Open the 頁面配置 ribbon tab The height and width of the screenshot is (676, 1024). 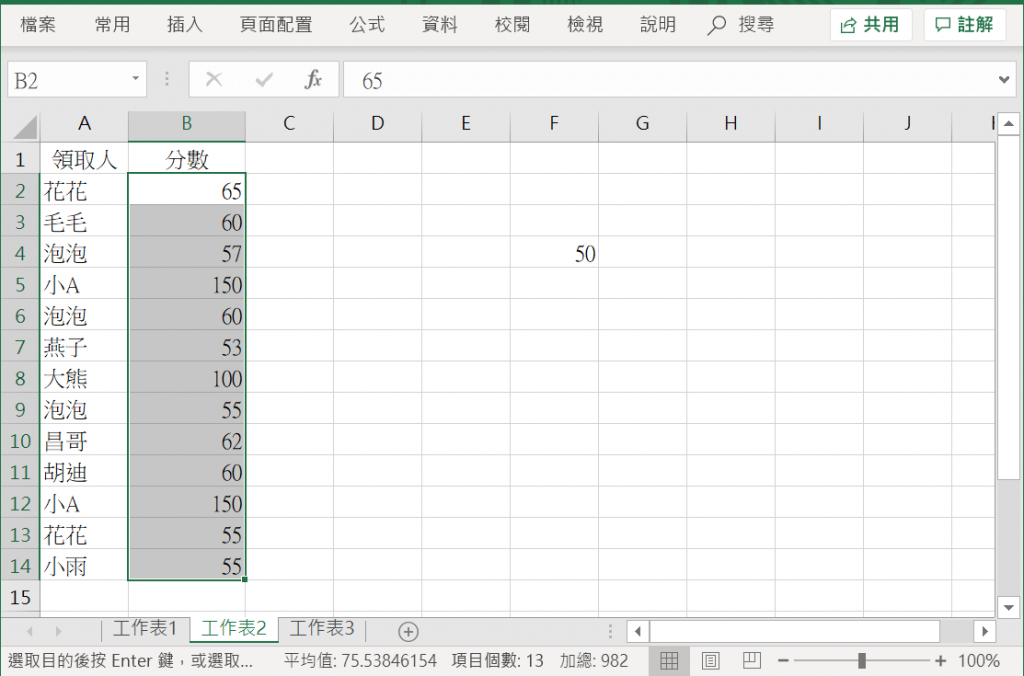pyautogui.click(x=276, y=25)
